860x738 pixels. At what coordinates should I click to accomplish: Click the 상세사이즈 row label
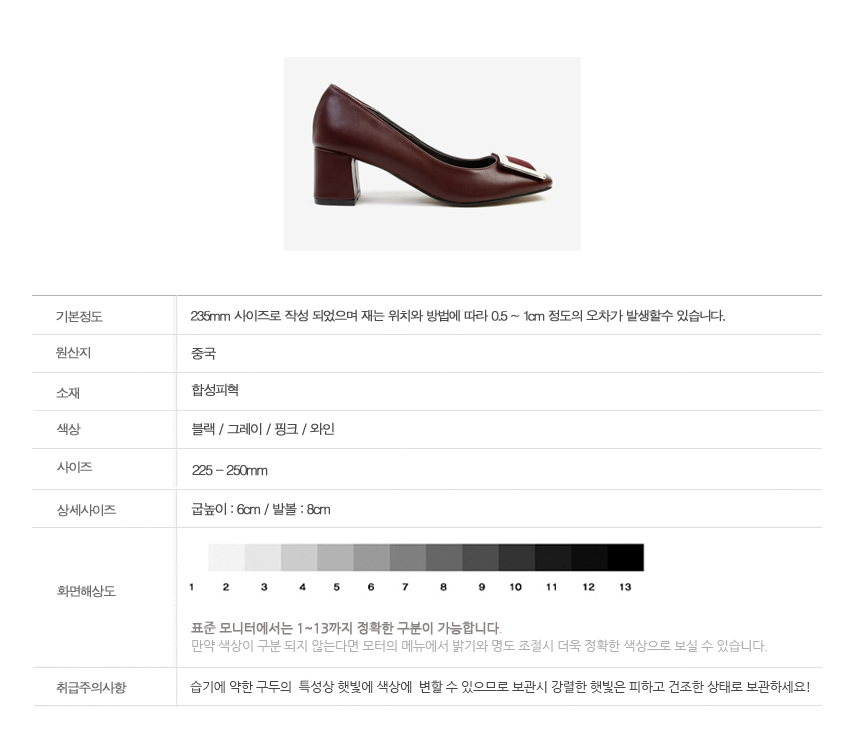(86, 510)
